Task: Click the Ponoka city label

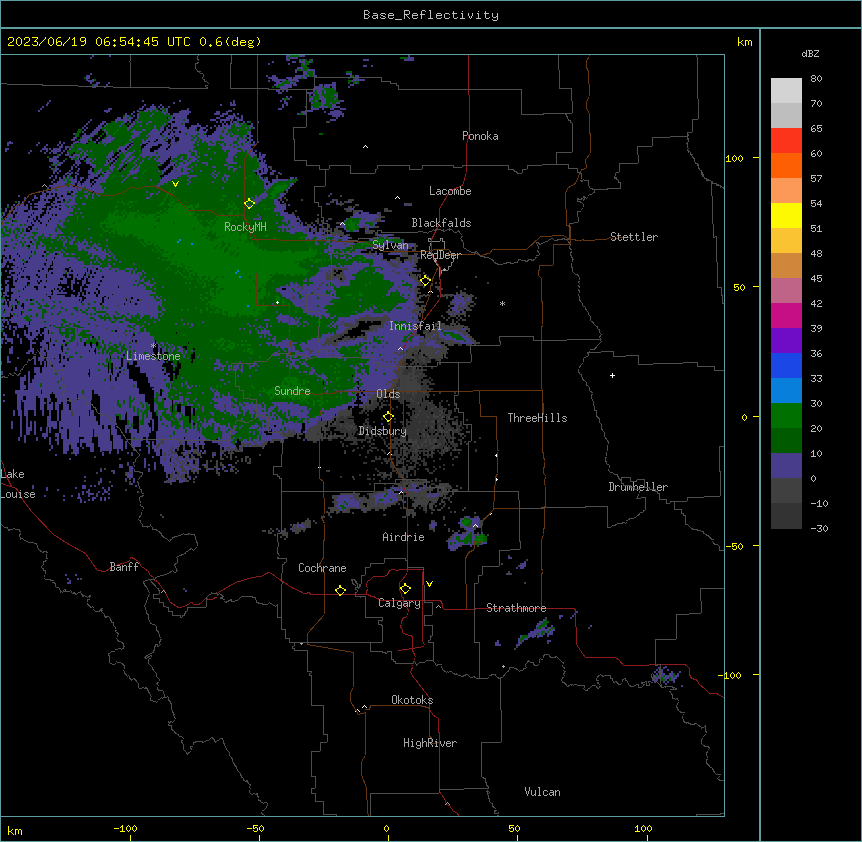Action: coord(480,136)
